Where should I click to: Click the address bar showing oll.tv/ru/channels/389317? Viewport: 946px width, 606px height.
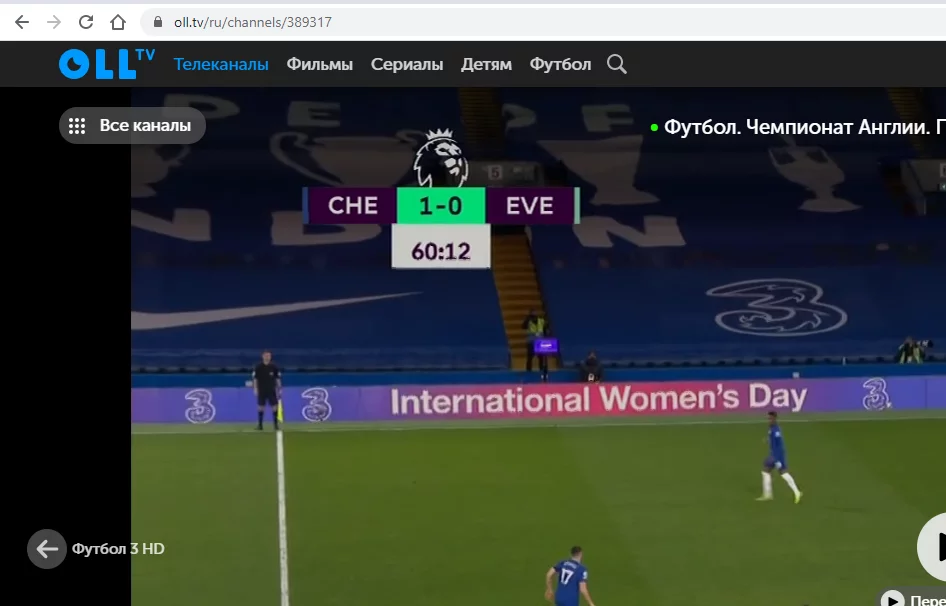(x=543, y=22)
